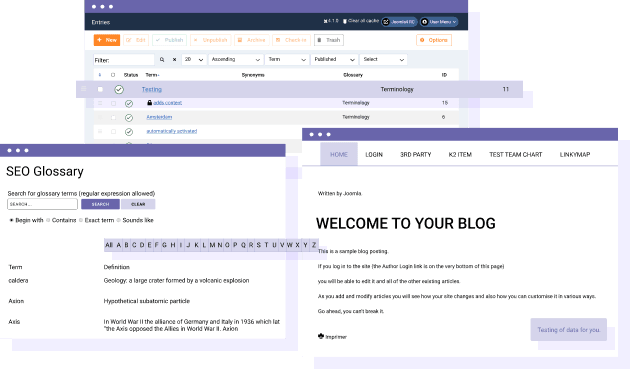Click the Axion term in the glossary
The width and height of the screenshot is (630, 369).
point(16,301)
